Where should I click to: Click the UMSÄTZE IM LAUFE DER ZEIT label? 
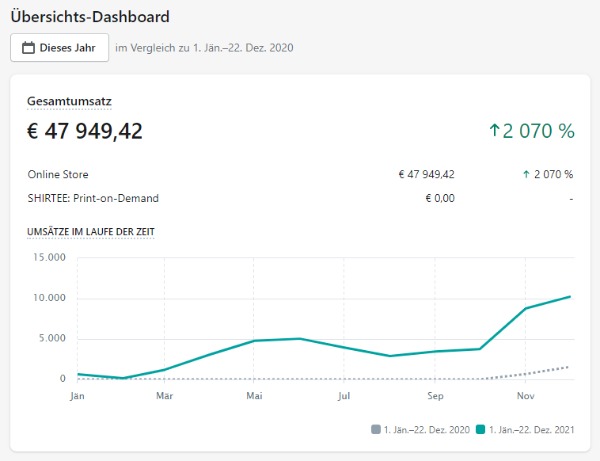90,232
